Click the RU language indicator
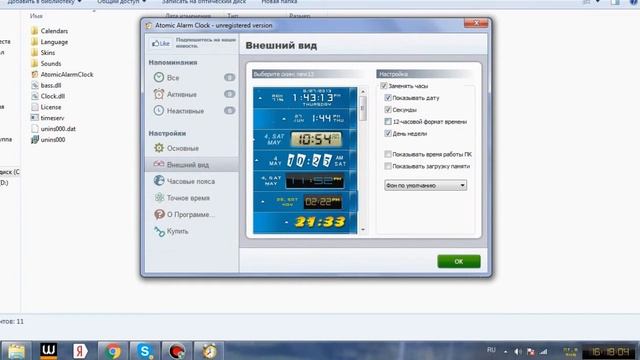This screenshot has width=640, height=360. pyautogui.click(x=491, y=350)
